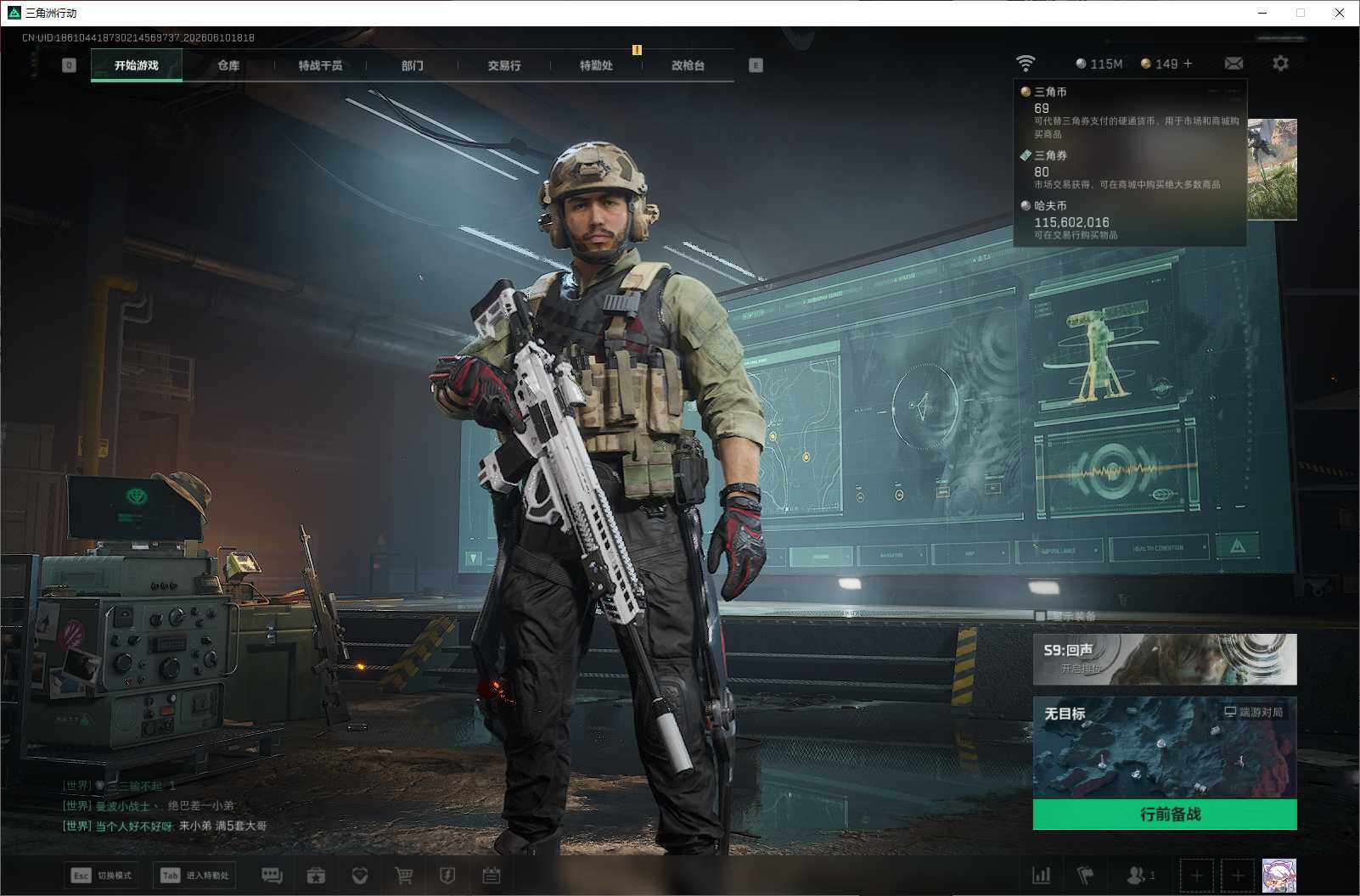
Task: Click the yellow notification marker above 特勤处
Action: point(637,50)
